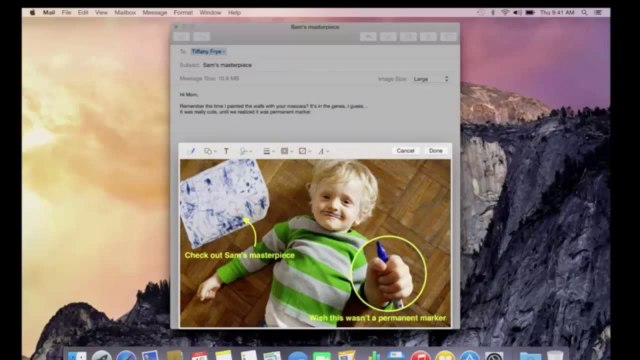Viewport: 640px width, 360px height.
Task: Open iBooks from the Dock
Action: 445,356
